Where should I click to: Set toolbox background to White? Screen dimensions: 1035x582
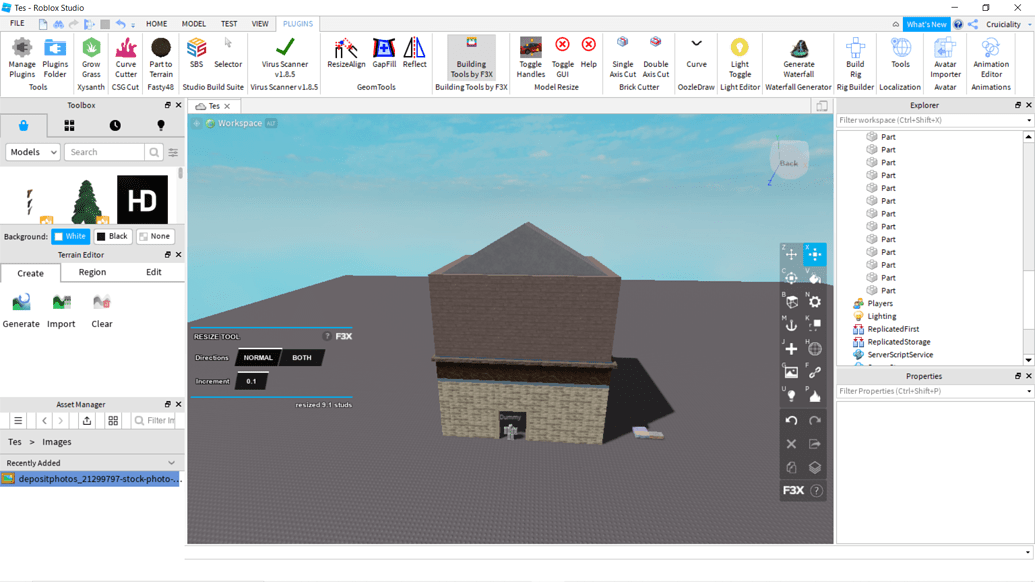71,236
